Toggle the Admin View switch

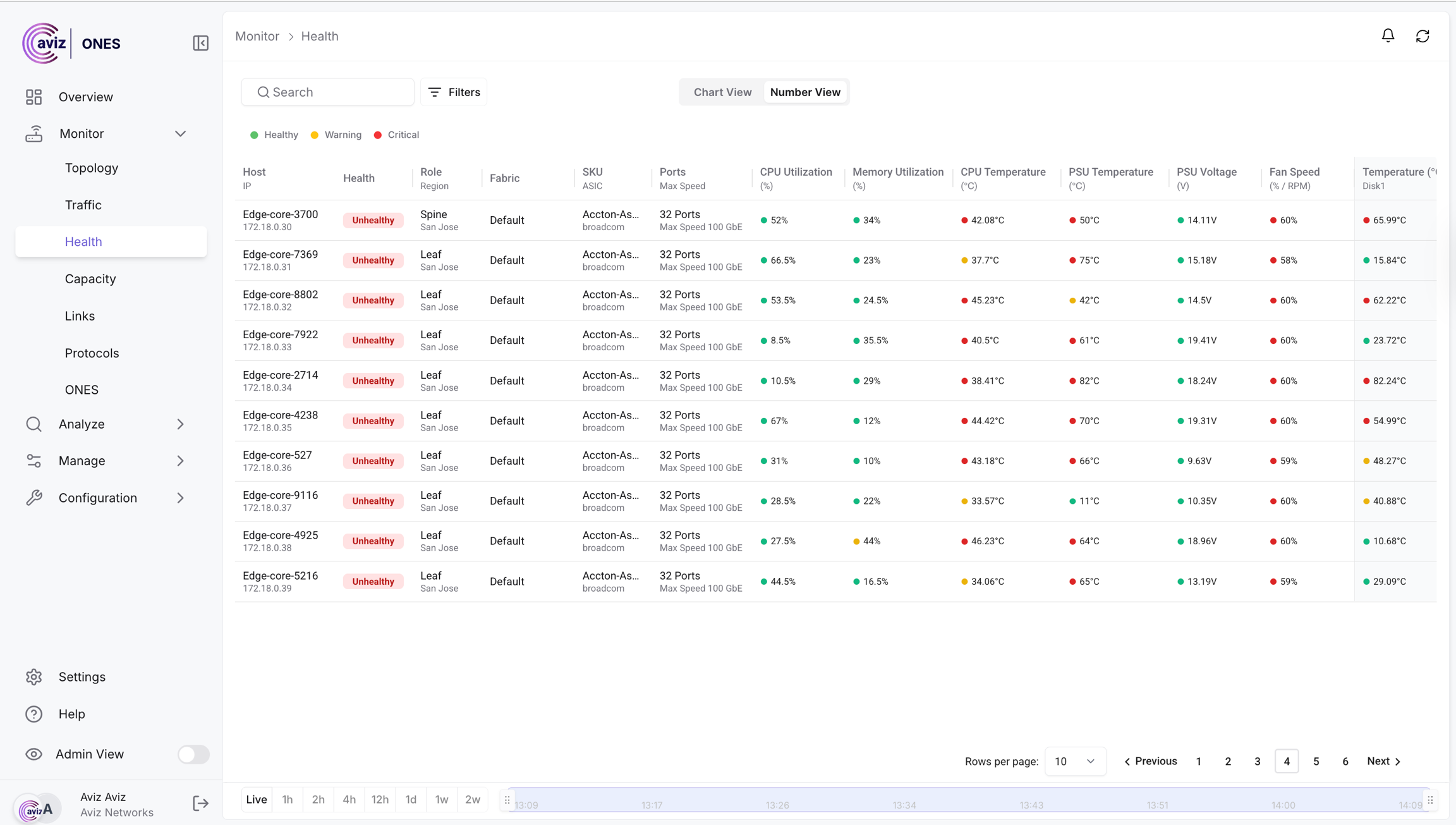(x=193, y=754)
